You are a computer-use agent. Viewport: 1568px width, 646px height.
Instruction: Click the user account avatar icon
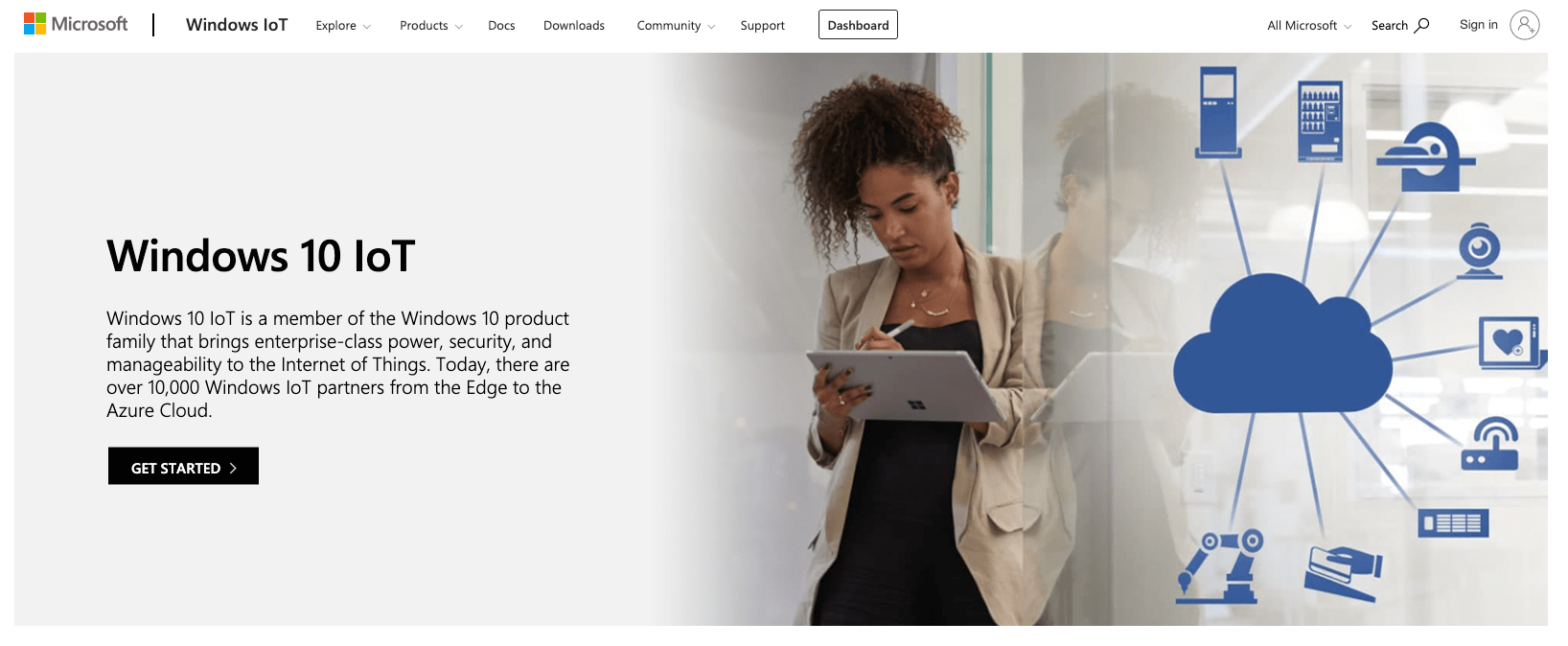click(x=1524, y=25)
